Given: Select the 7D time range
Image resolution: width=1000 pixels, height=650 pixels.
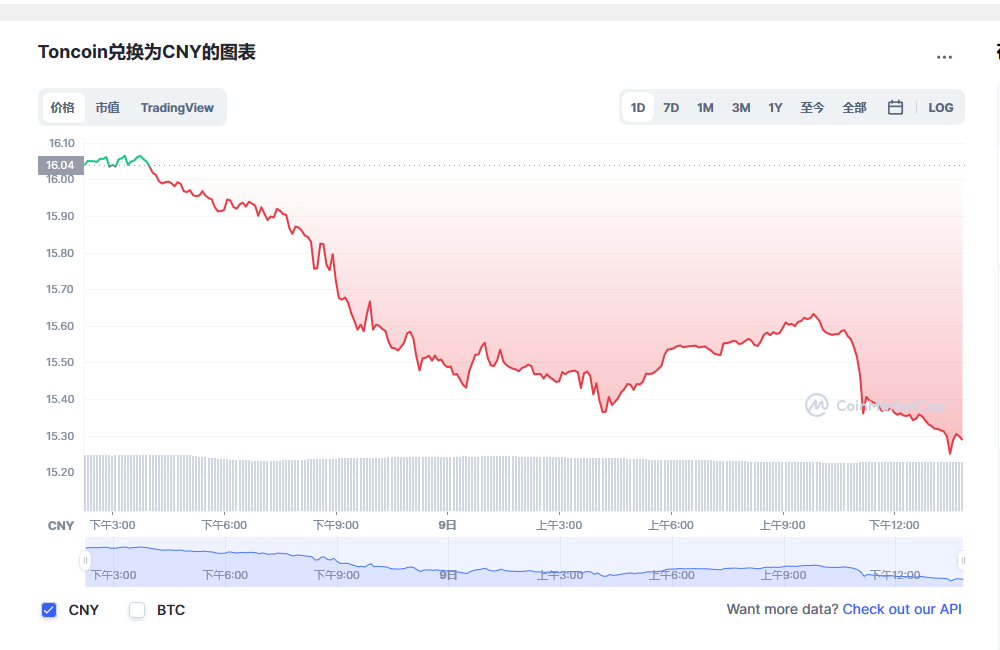Looking at the screenshot, I should (x=671, y=107).
